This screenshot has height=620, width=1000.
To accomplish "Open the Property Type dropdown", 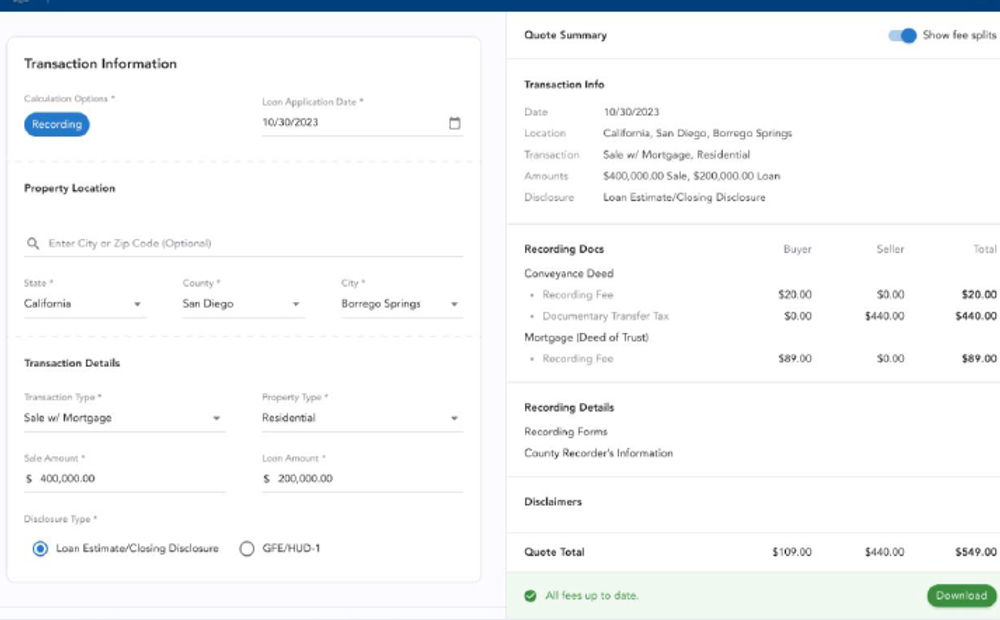I will click(455, 418).
